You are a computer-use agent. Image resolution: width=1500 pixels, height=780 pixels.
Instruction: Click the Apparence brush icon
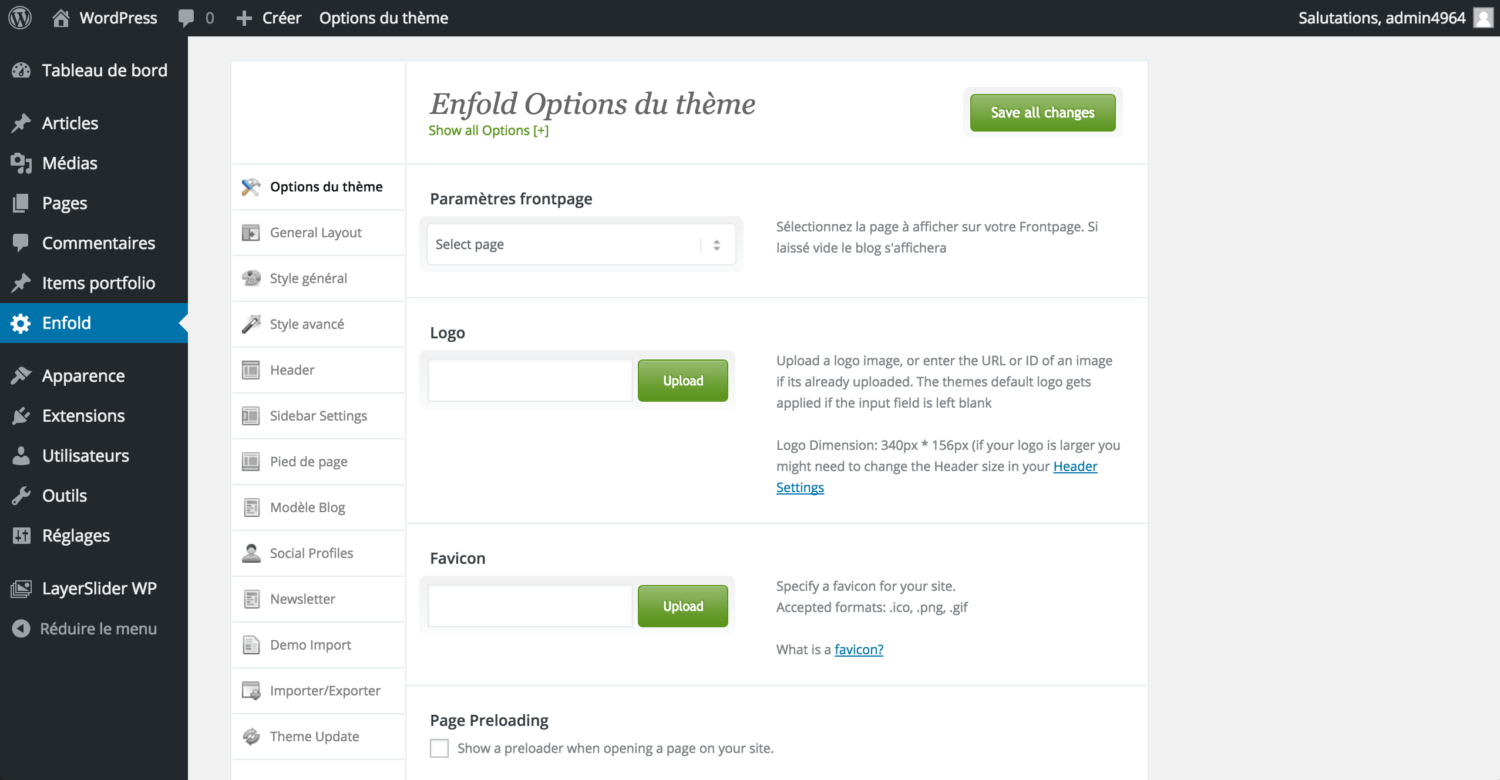21,376
